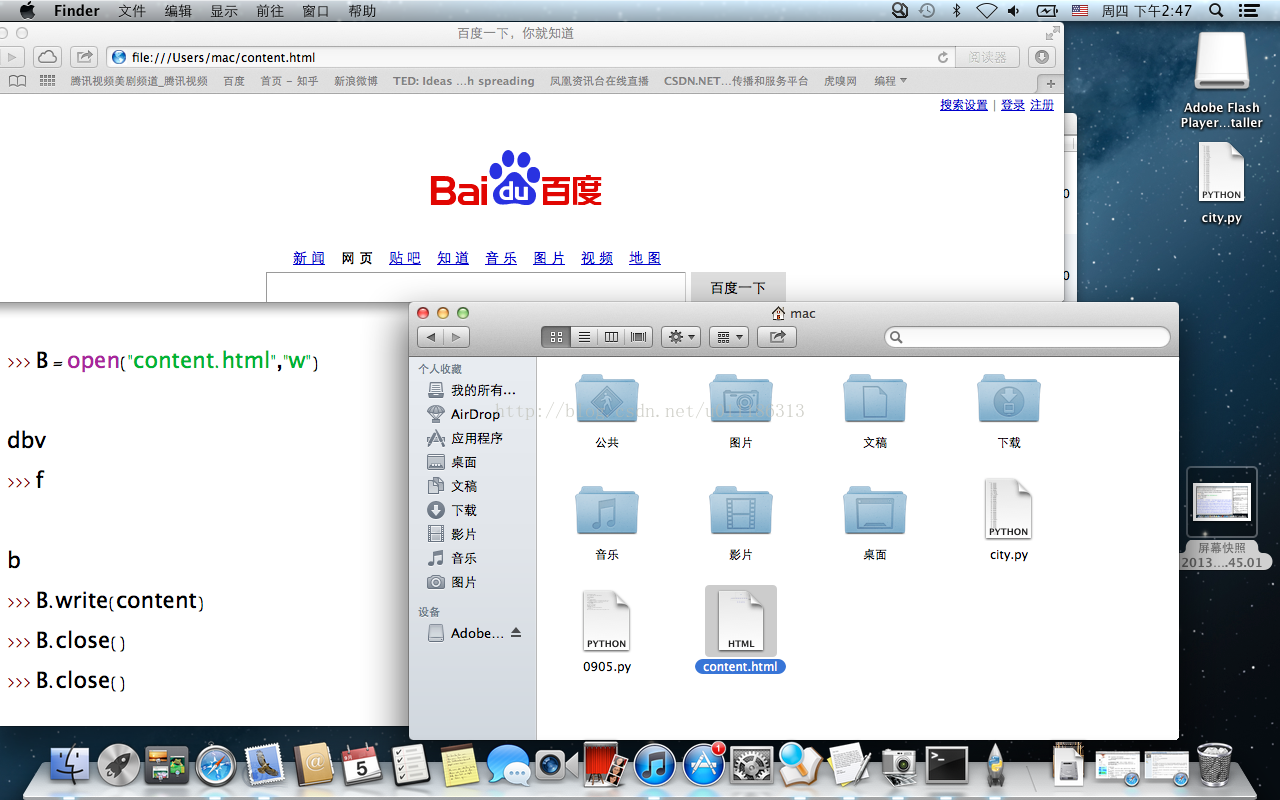Select the 桌面 folder in the file area
This screenshot has width=1280, height=800.
[875, 512]
